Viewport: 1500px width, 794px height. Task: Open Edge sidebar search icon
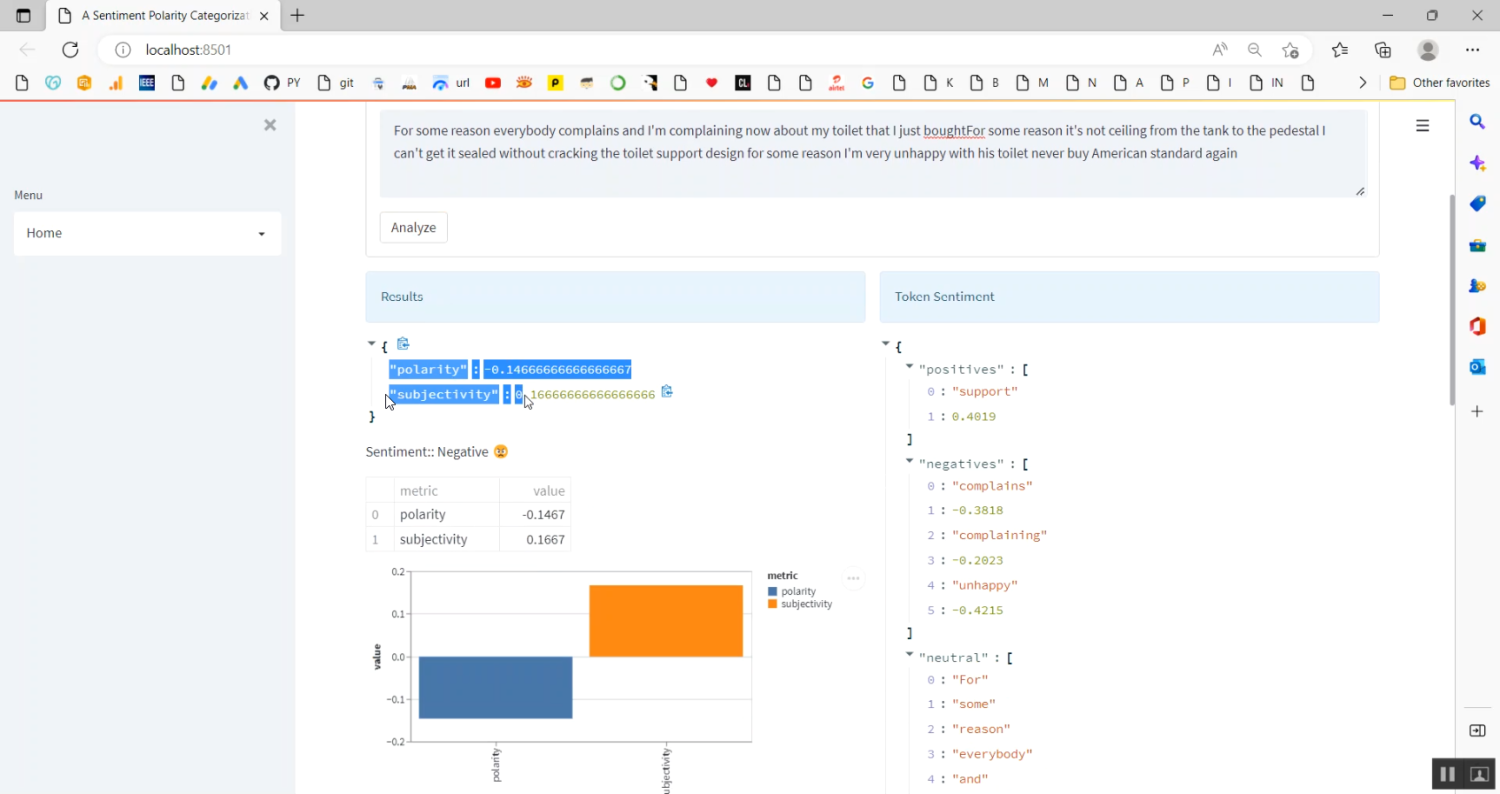coord(1477,122)
